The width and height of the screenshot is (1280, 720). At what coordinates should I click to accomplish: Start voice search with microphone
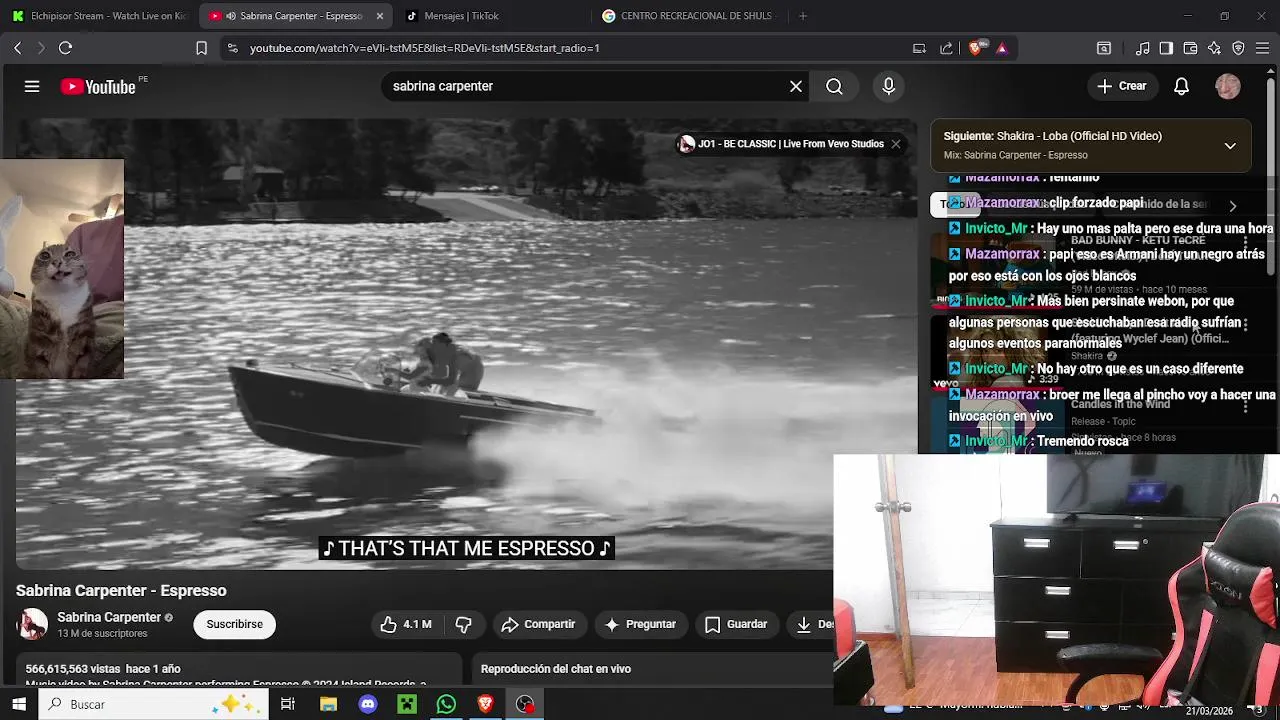888,87
